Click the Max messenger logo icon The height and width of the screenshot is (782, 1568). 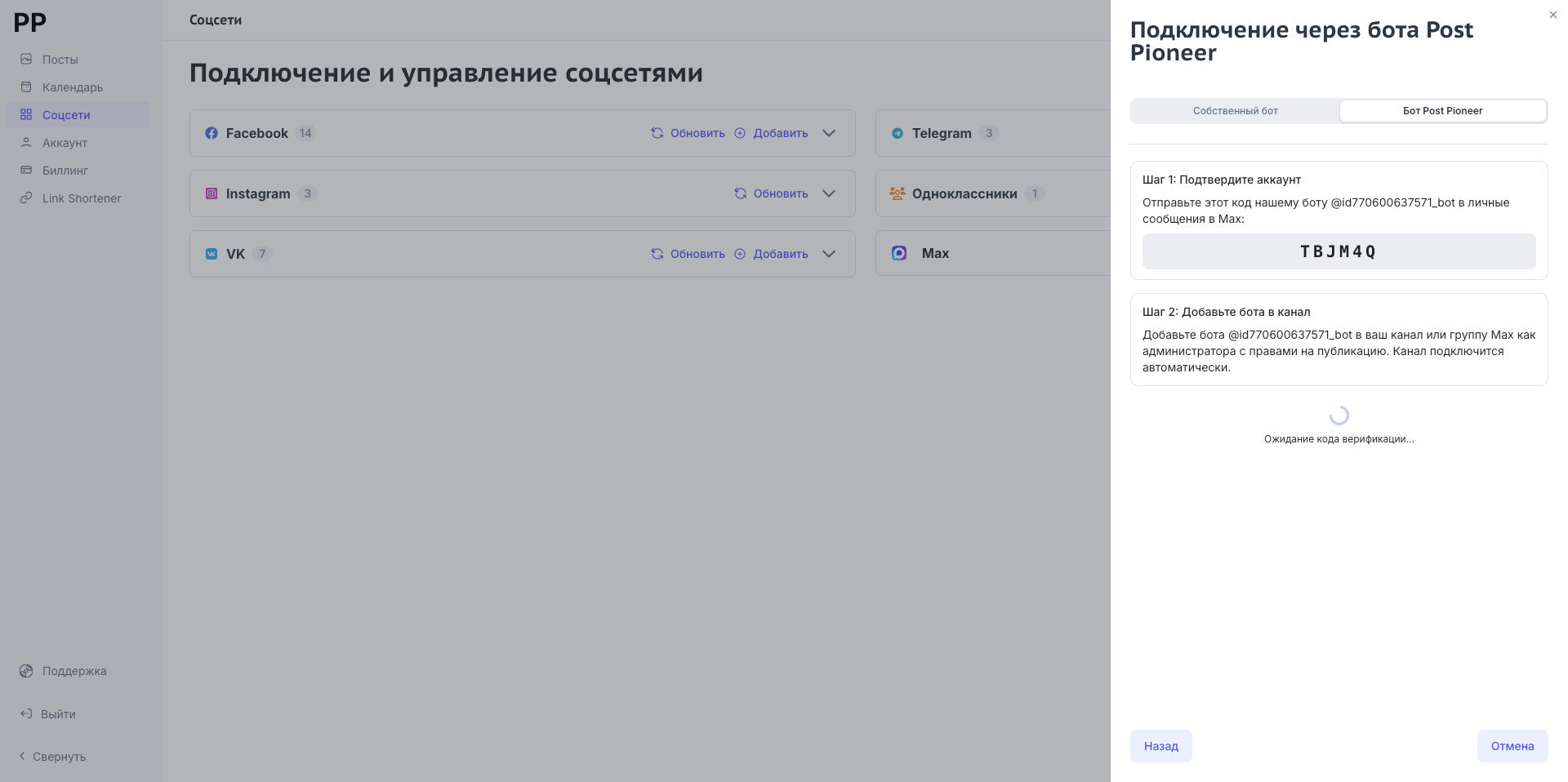(899, 253)
